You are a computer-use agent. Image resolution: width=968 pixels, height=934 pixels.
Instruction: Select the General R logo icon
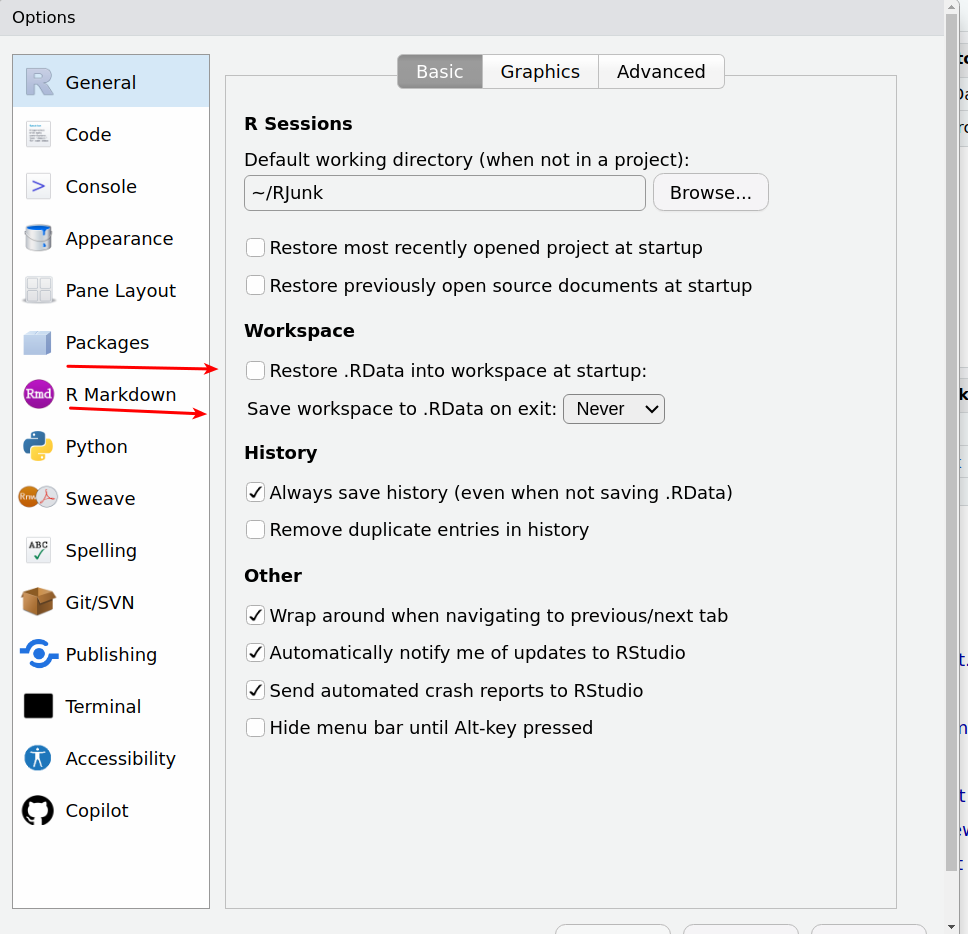coord(39,82)
